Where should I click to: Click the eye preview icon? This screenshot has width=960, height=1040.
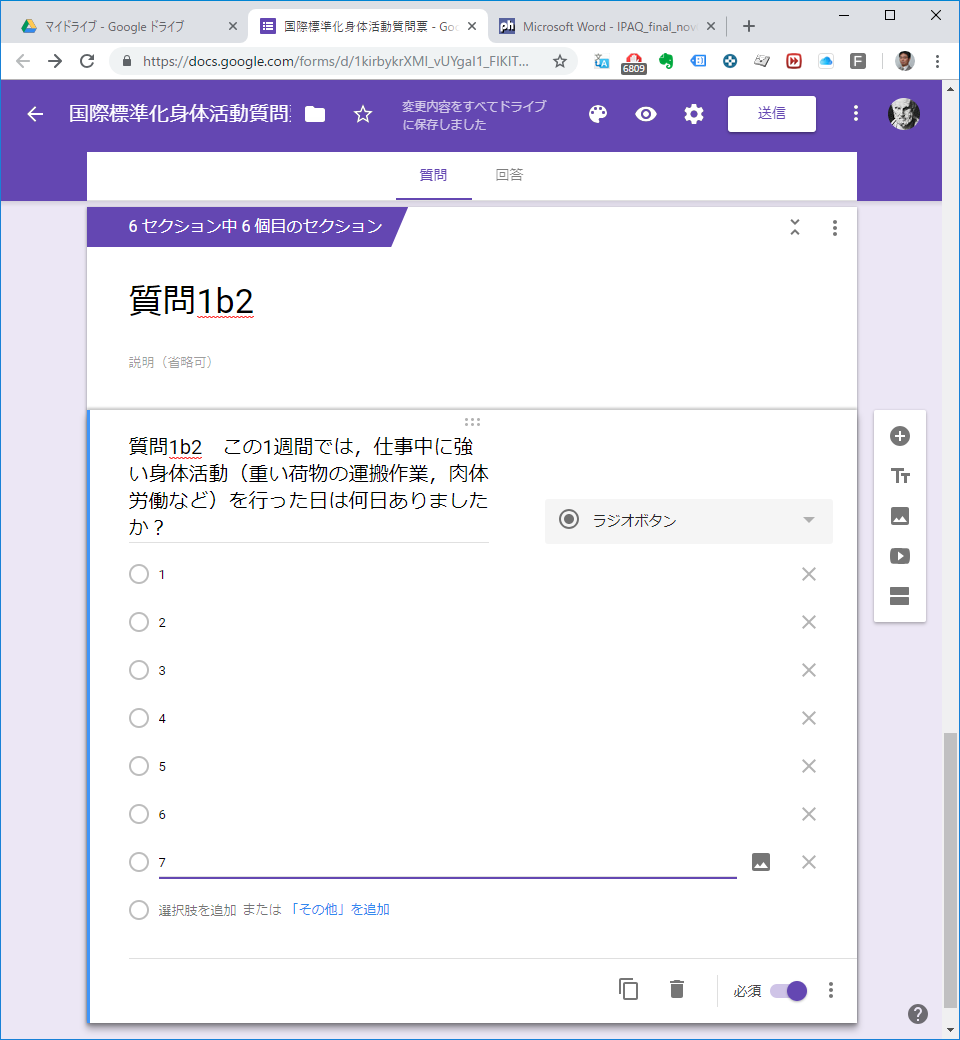pyautogui.click(x=646, y=114)
